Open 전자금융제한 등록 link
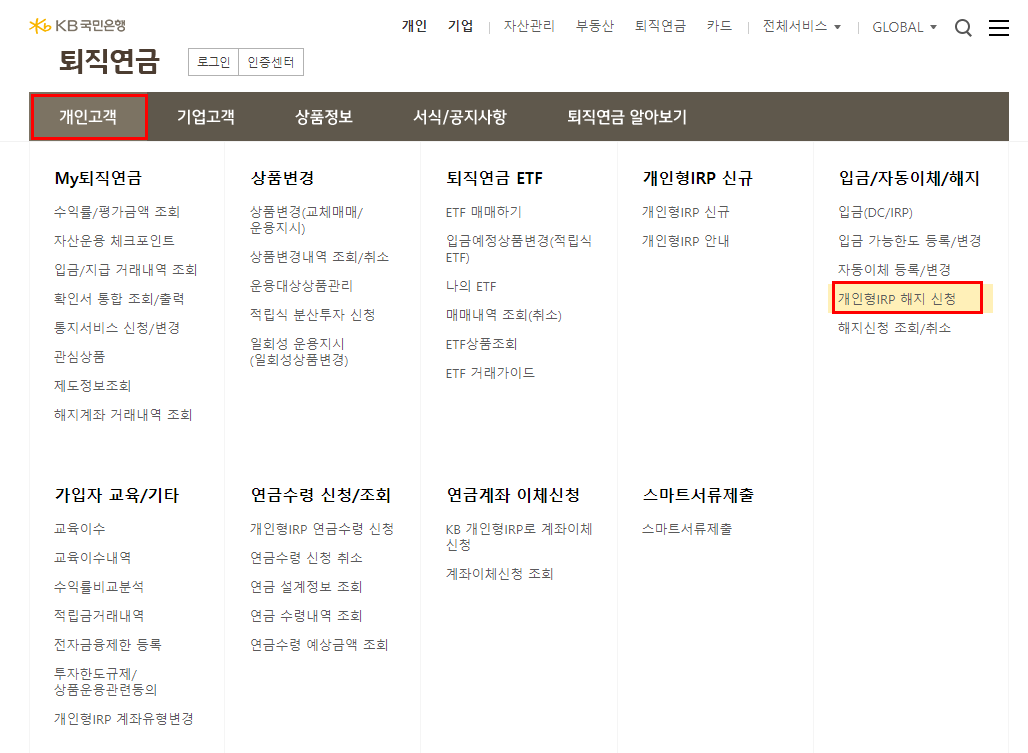The width and height of the screenshot is (1028, 753). [x=108, y=644]
